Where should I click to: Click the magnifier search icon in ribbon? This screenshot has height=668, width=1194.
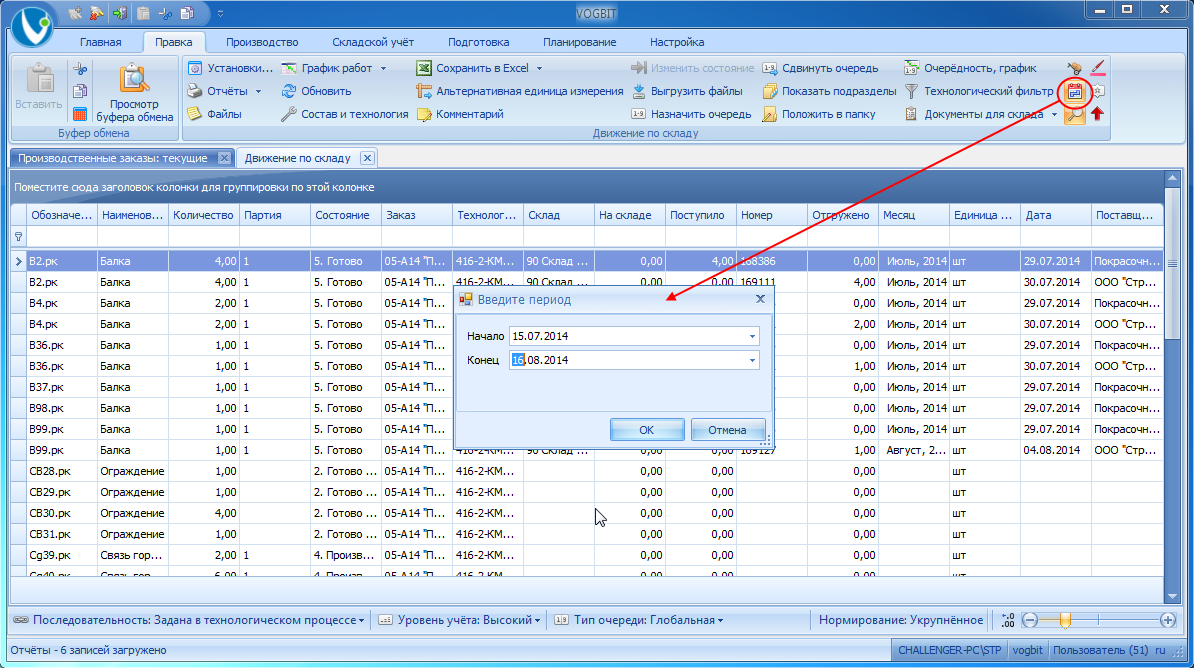tap(1075, 114)
